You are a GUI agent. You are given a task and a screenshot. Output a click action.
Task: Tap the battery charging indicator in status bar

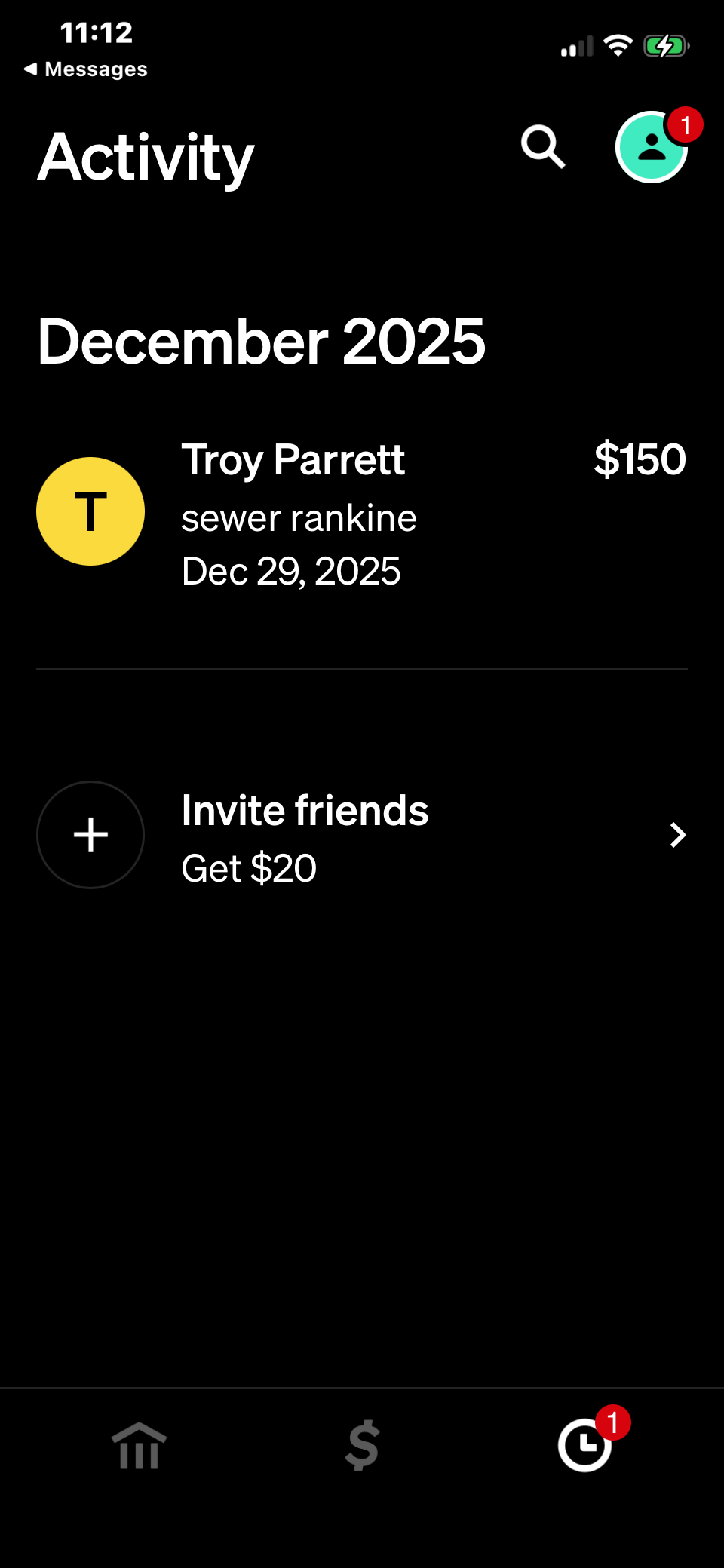pyautogui.click(x=665, y=47)
